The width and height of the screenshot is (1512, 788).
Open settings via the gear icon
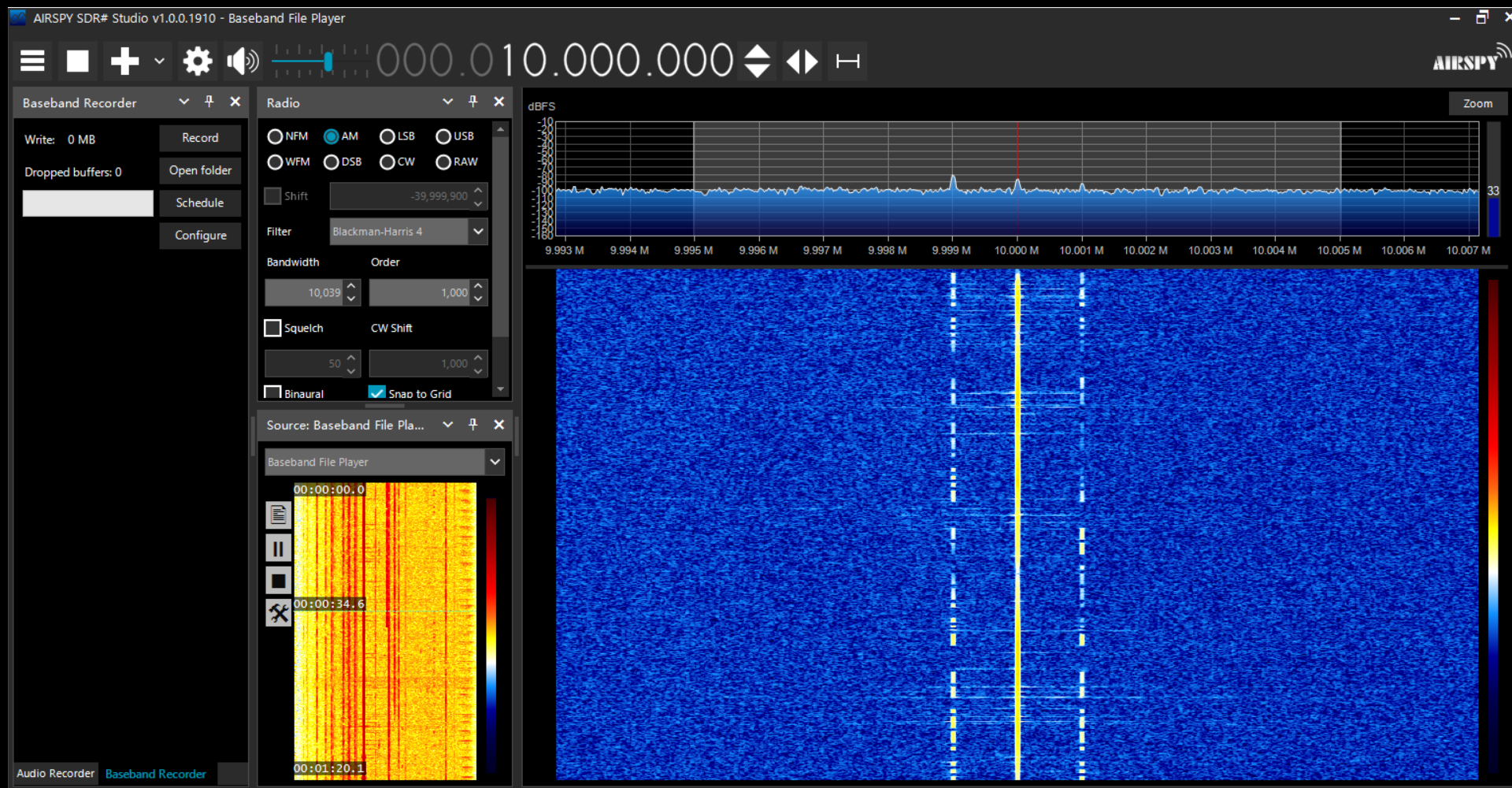197,61
